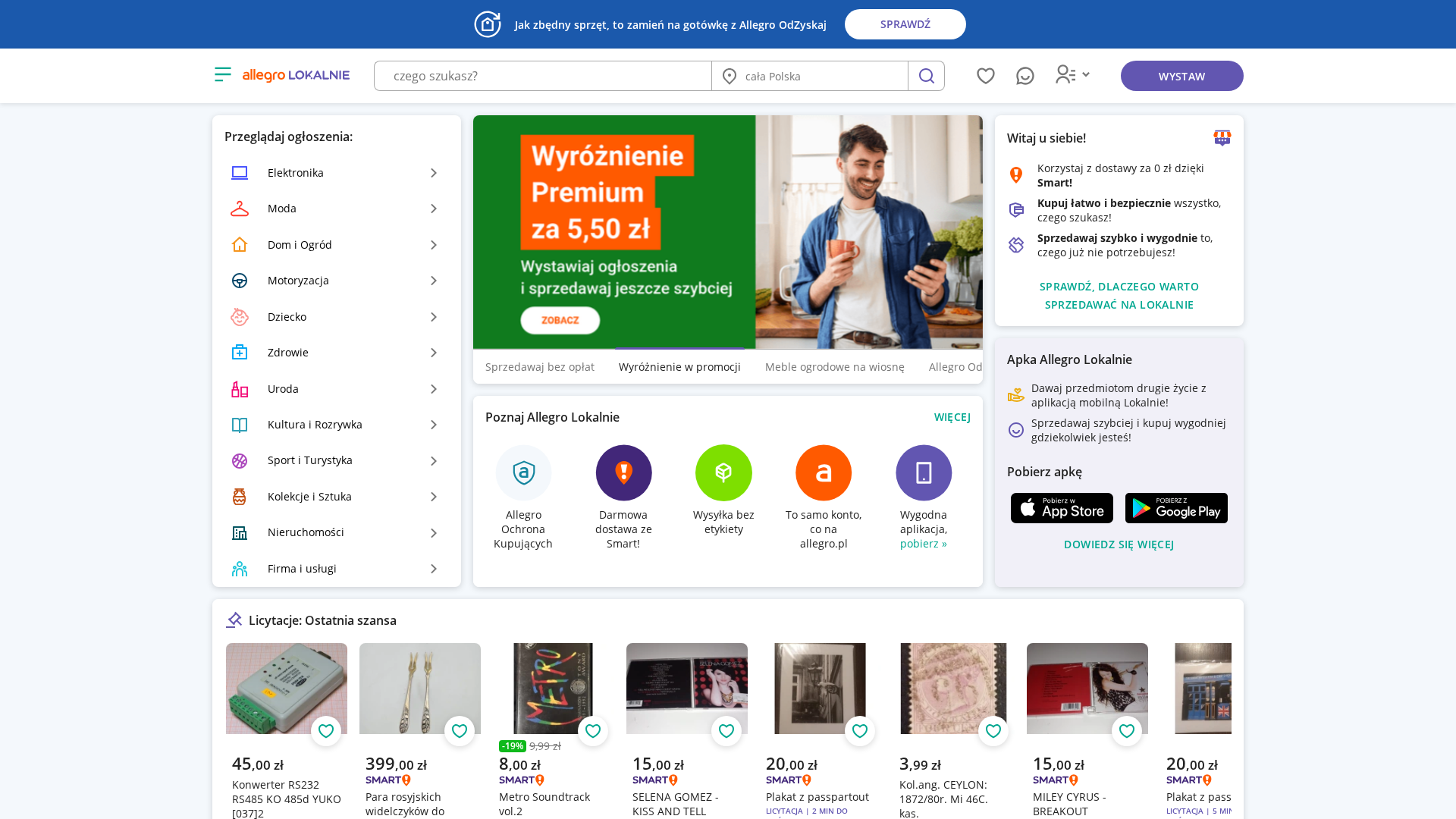
Task: Click the Kolekcje i Sztuka vase icon
Action: [x=240, y=497]
